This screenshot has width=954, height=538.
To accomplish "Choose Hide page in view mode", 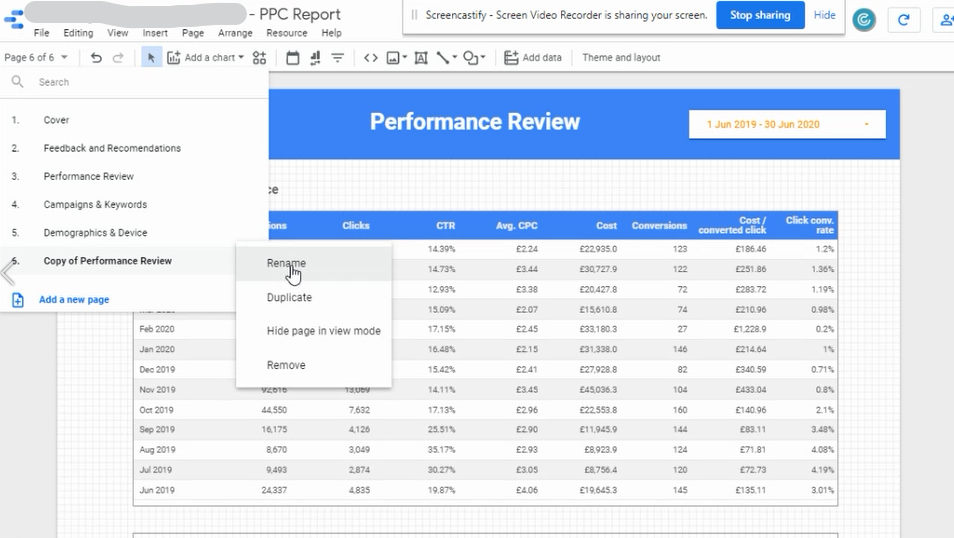I will (x=314, y=331).
